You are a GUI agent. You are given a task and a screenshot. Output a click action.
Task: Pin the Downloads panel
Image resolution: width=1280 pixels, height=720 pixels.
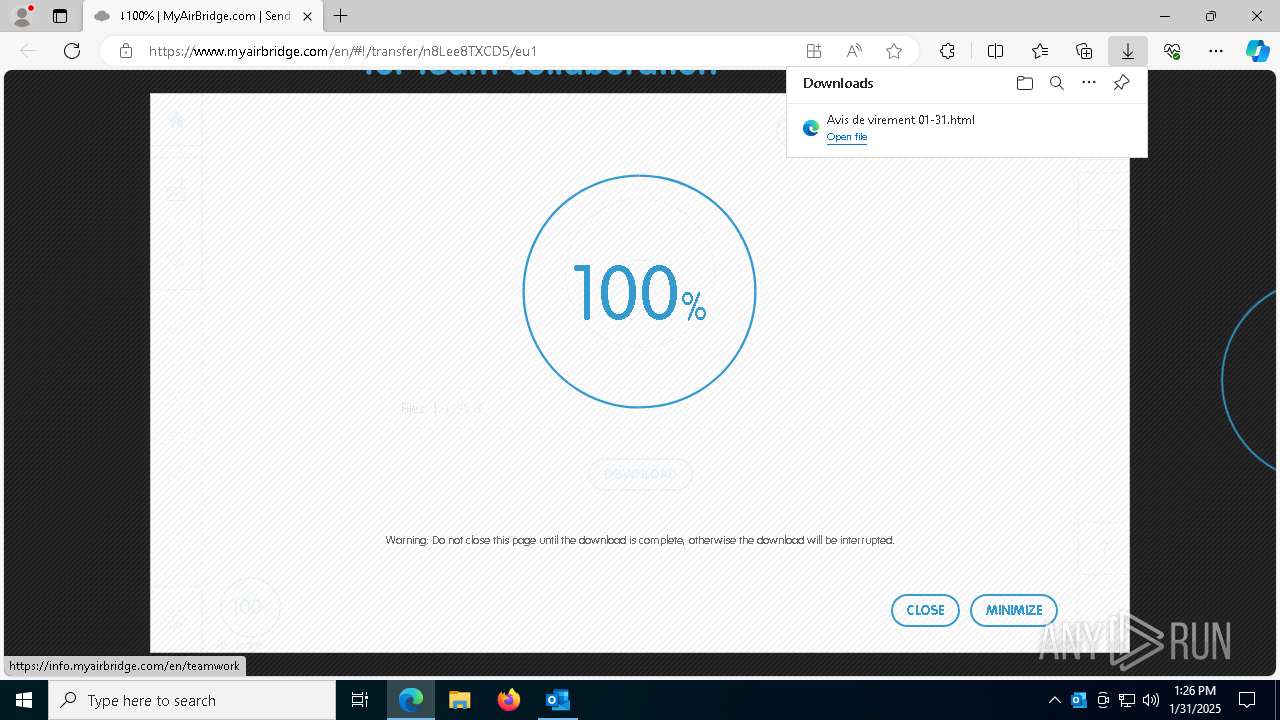click(x=1121, y=83)
